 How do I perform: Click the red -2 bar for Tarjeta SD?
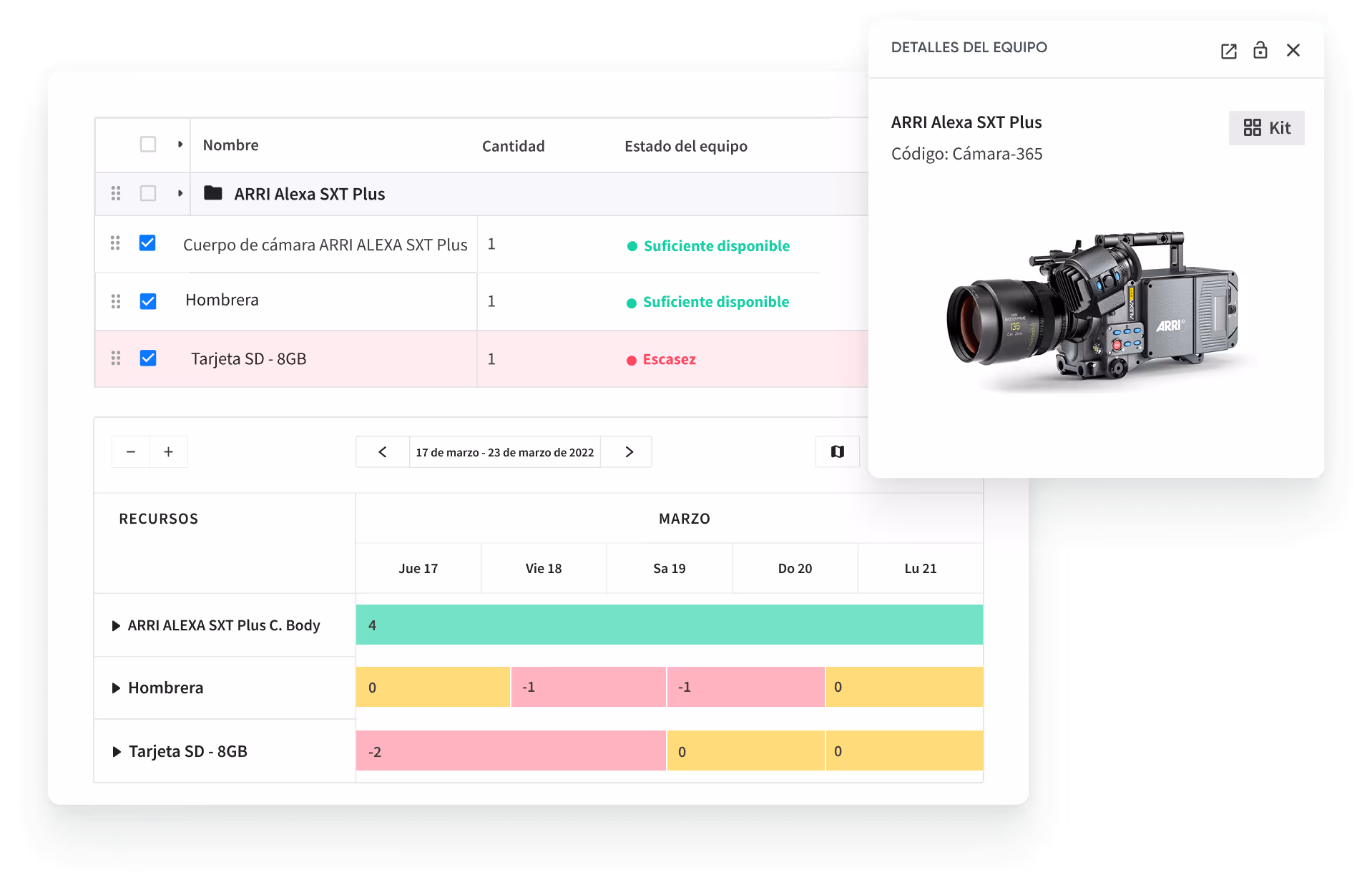(511, 750)
